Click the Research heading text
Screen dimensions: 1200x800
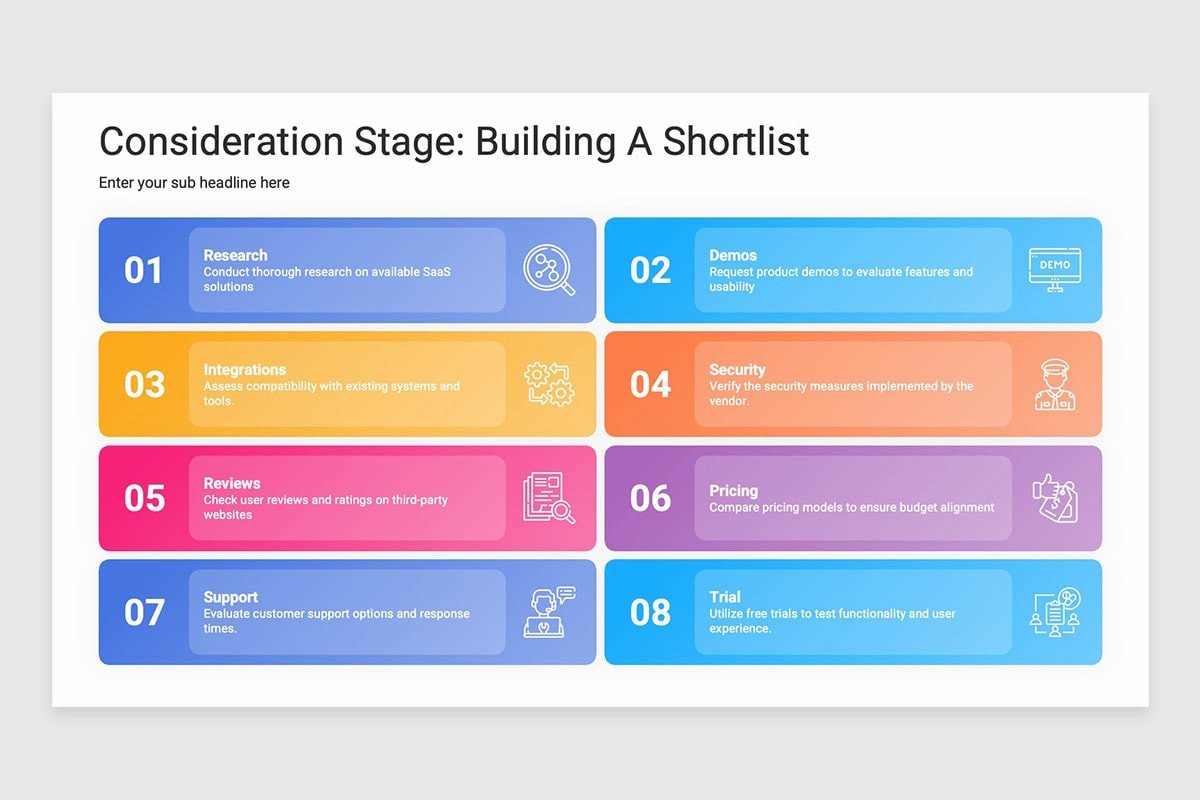pyautogui.click(x=235, y=255)
